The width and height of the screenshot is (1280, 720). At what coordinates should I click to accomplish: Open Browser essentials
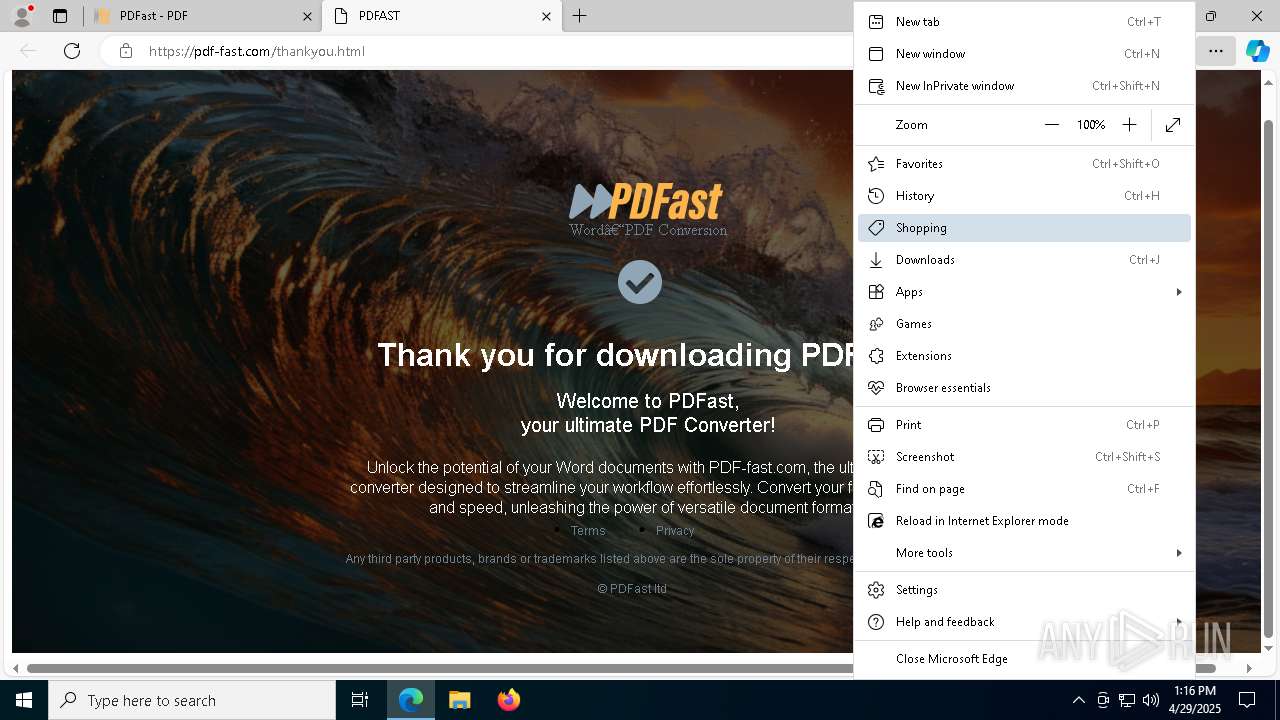[1024, 388]
